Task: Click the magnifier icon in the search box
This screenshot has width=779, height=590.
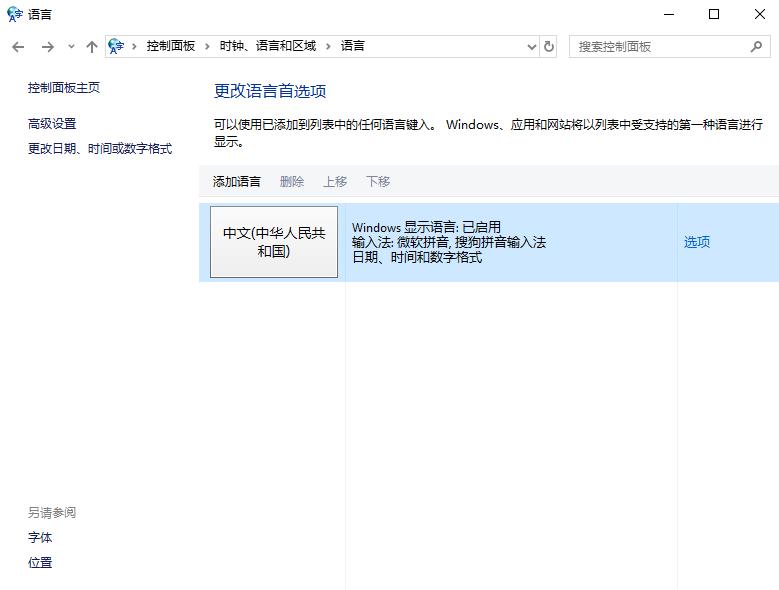Action: pyautogui.click(x=756, y=47)
